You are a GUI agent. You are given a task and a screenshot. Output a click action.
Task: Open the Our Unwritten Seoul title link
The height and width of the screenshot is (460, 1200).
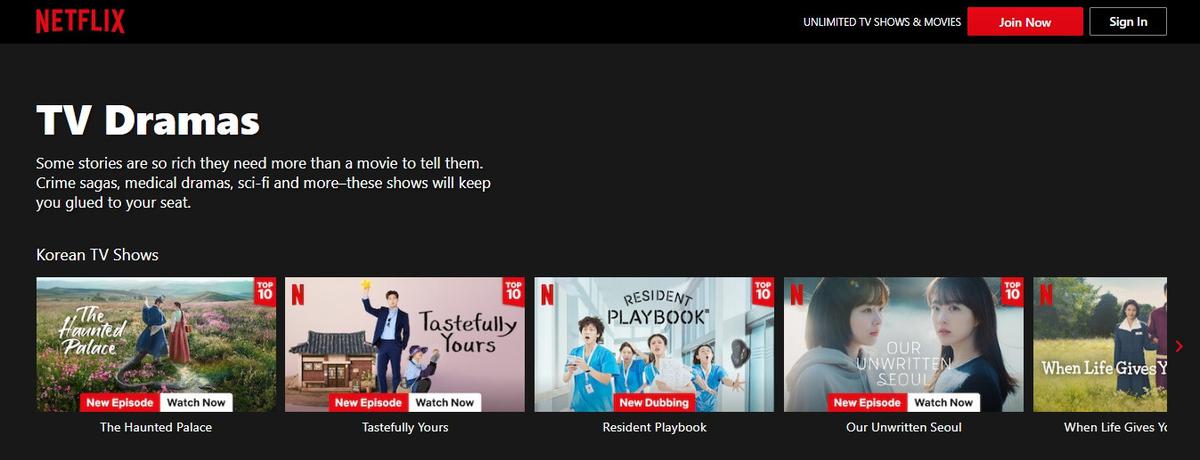[903, 428]
